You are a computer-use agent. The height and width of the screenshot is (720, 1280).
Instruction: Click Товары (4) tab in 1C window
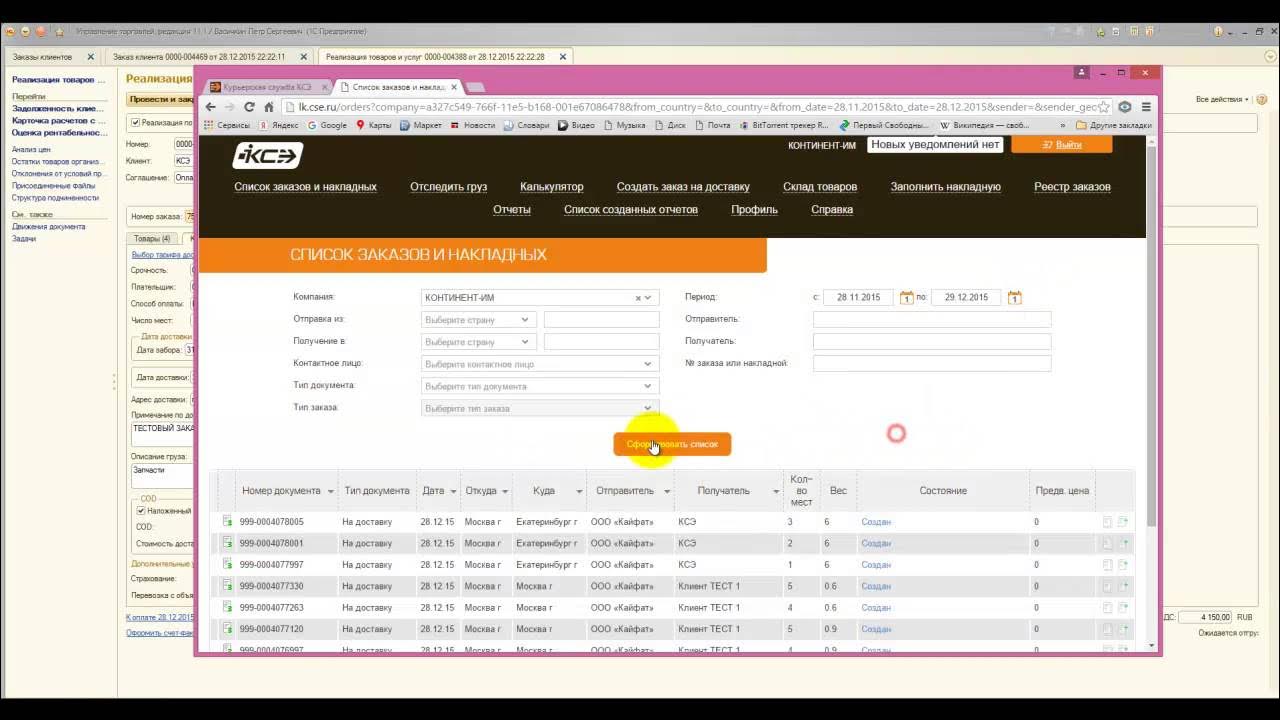[153, 239]
